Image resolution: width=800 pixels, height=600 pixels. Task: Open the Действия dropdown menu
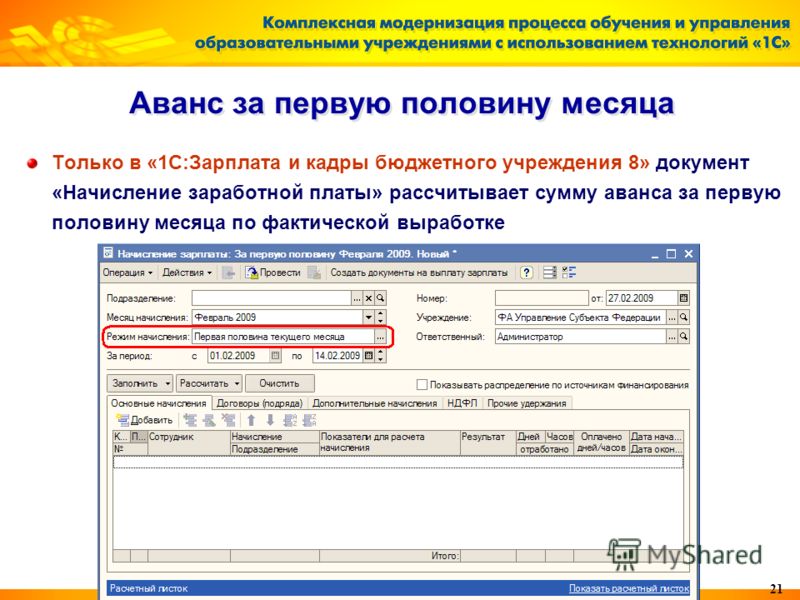point(187,273)
